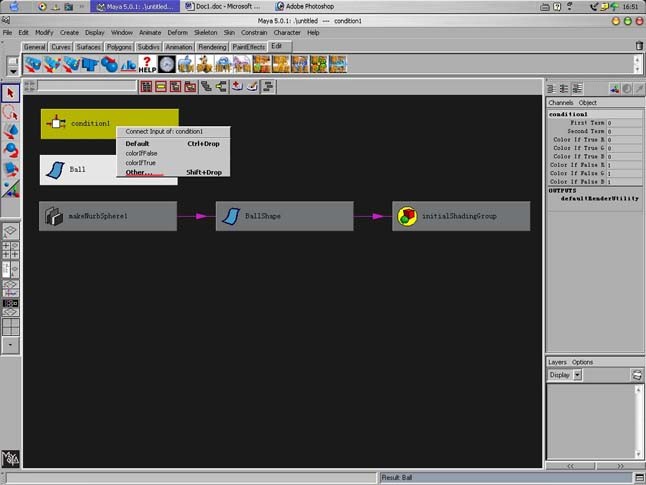Click the shelf trash can icon
Image resolution: width=646 pixels, height=485 pixels.
[639, 46]
